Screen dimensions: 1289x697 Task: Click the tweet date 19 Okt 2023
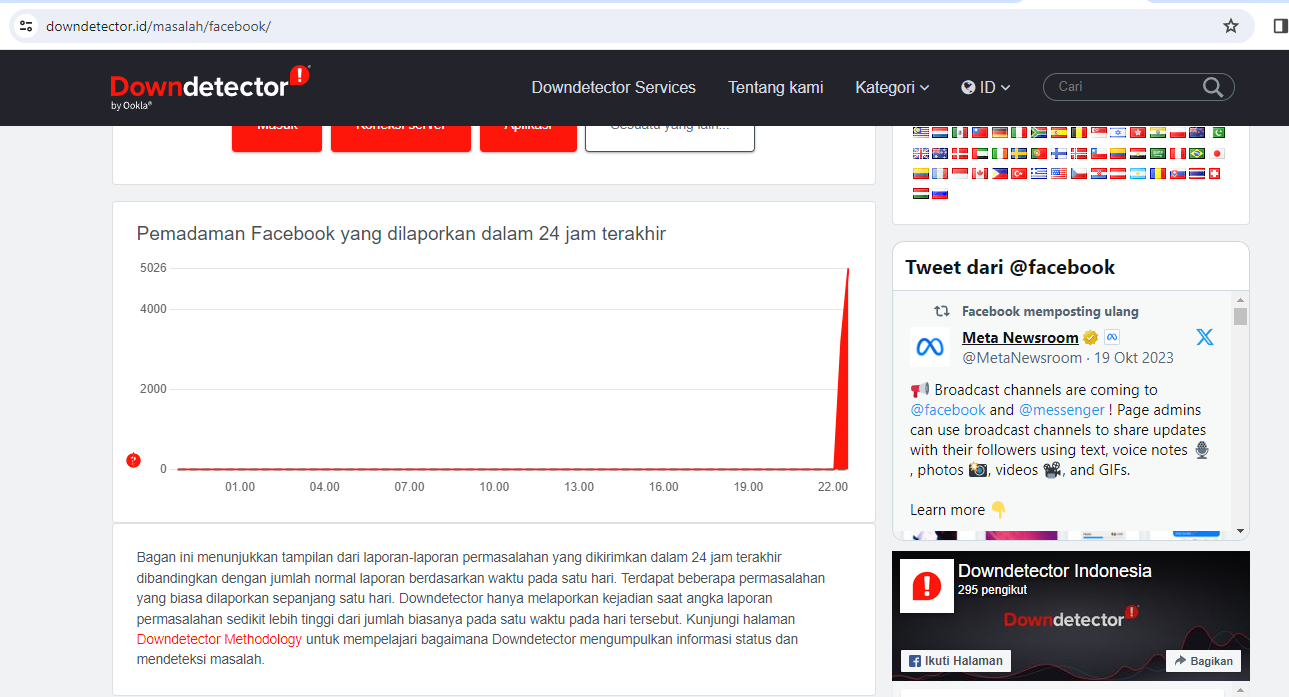point(1134,357)
